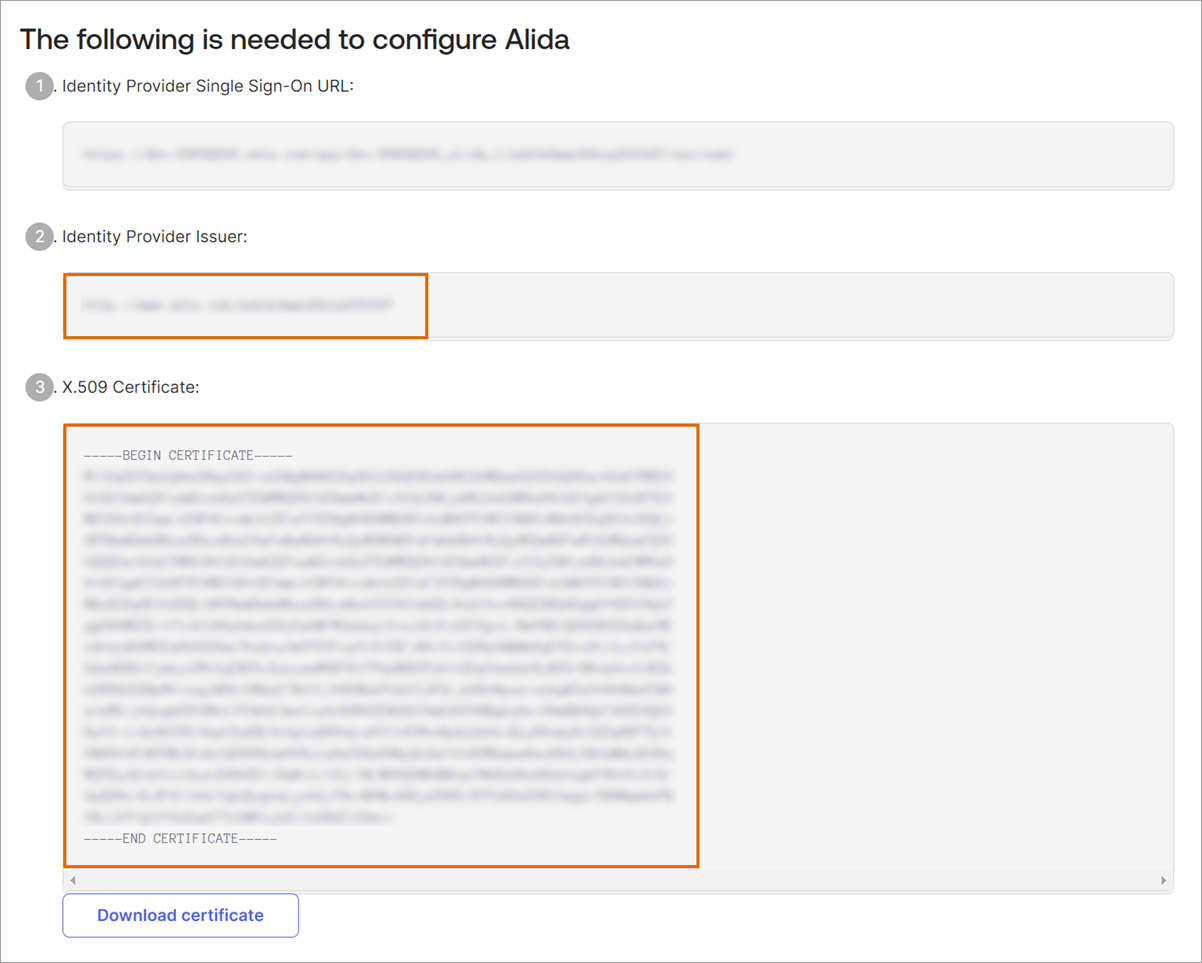Viewport: 1202px width, 963px height.
Task: Click the empty right side of the certificate box
Action: click(x=935, y=645)
